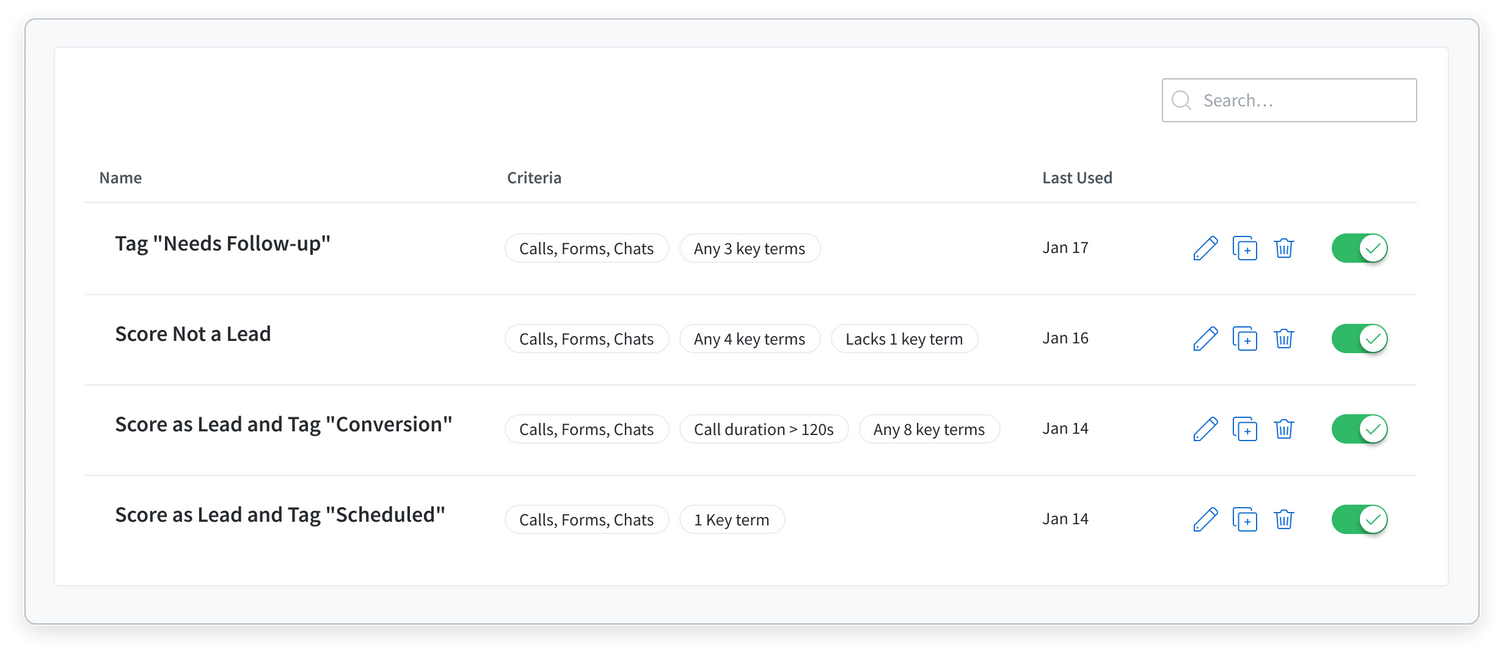1504x655 pixels.
Task: Open the Score as Lead and Tag "Scheduled" rule
Action: (x=279, y=515)
